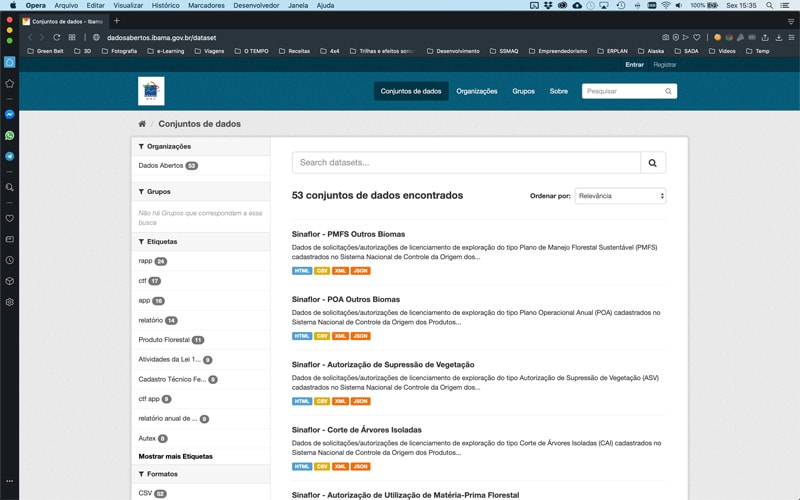Open Receitas bookmarks folder
This screenshot has width=800, height=500.
(x=294, y=51)
